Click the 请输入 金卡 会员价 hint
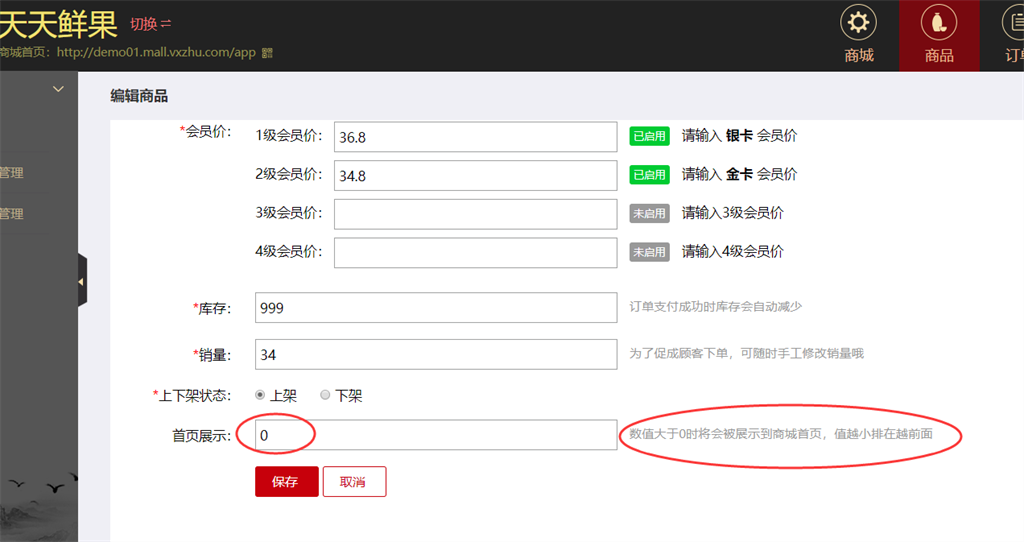 pyautogui.click(x=739, y=174)
